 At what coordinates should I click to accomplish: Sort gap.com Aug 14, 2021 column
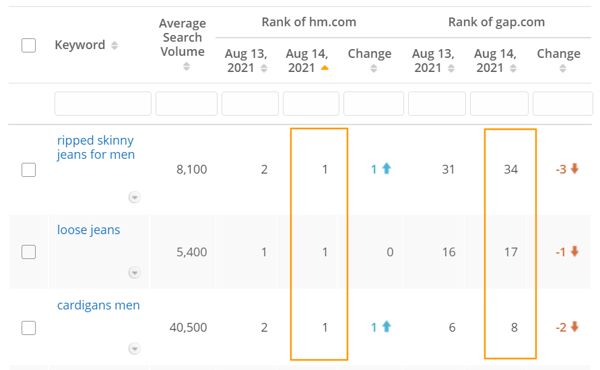click(x=513, y=68)
